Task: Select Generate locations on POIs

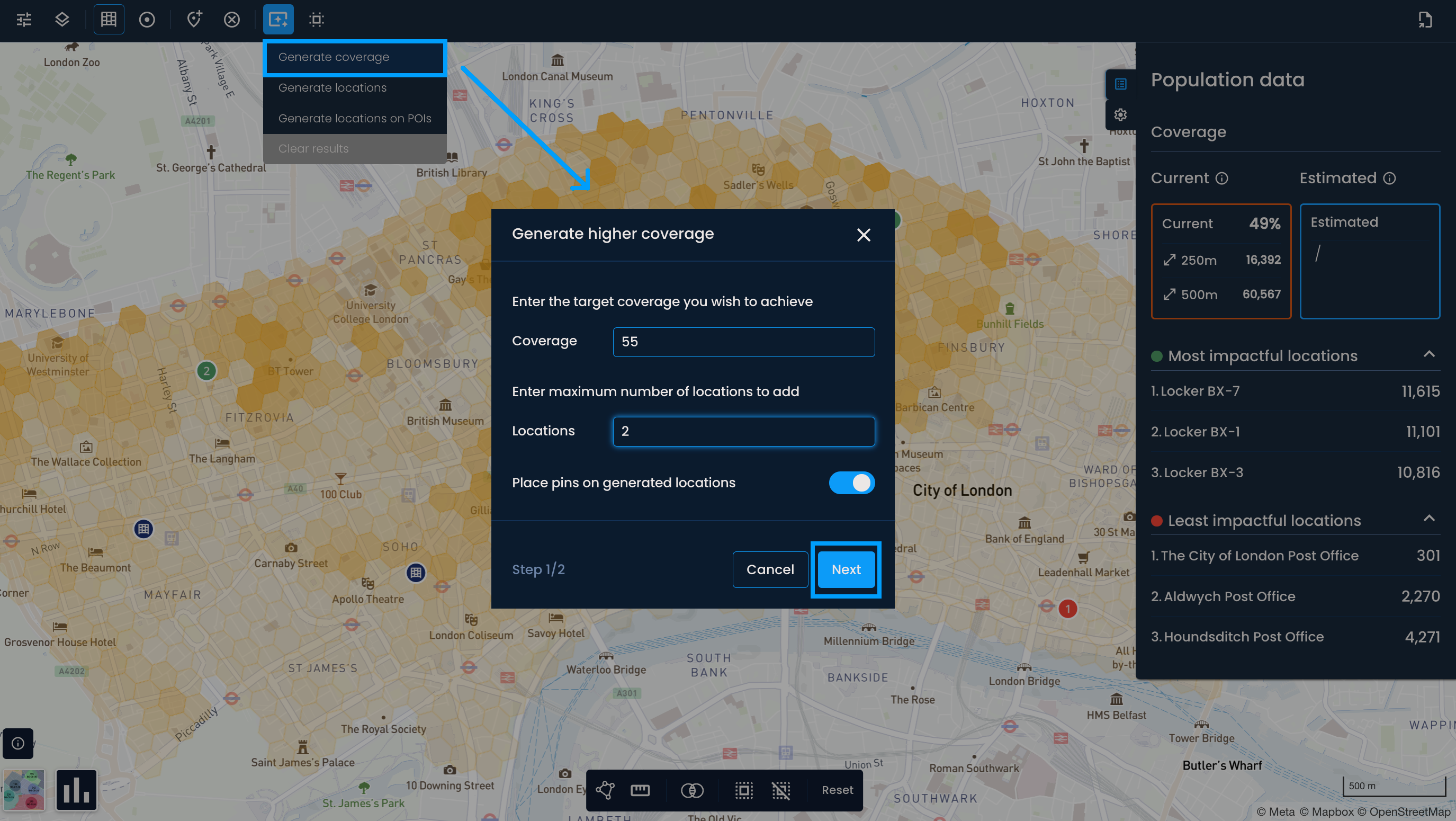Action: point(354,118)
